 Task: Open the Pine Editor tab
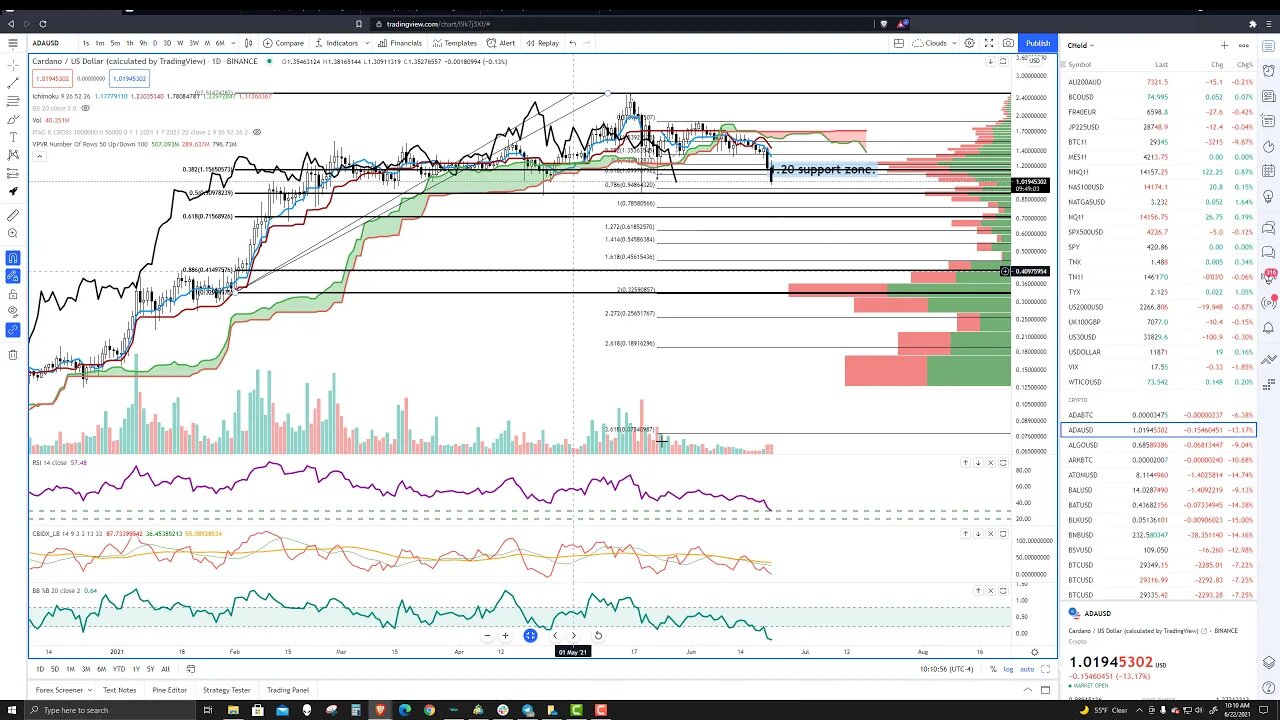click(x=170, y=690)
